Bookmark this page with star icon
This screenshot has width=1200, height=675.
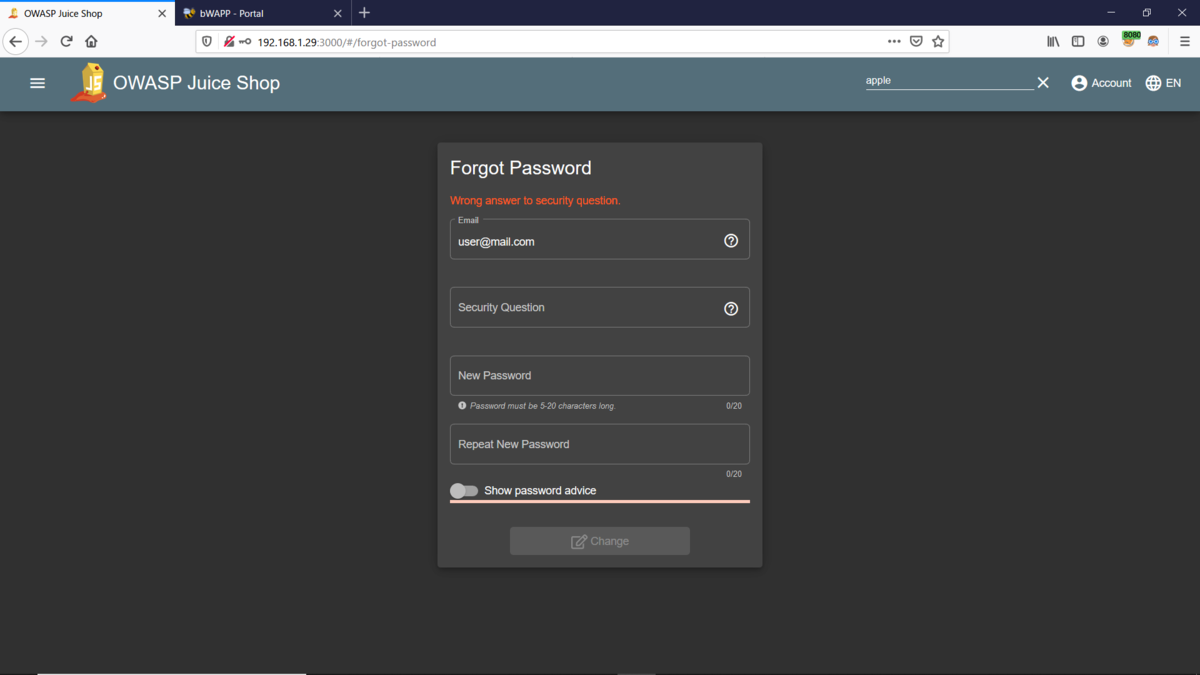pos(938,42)
